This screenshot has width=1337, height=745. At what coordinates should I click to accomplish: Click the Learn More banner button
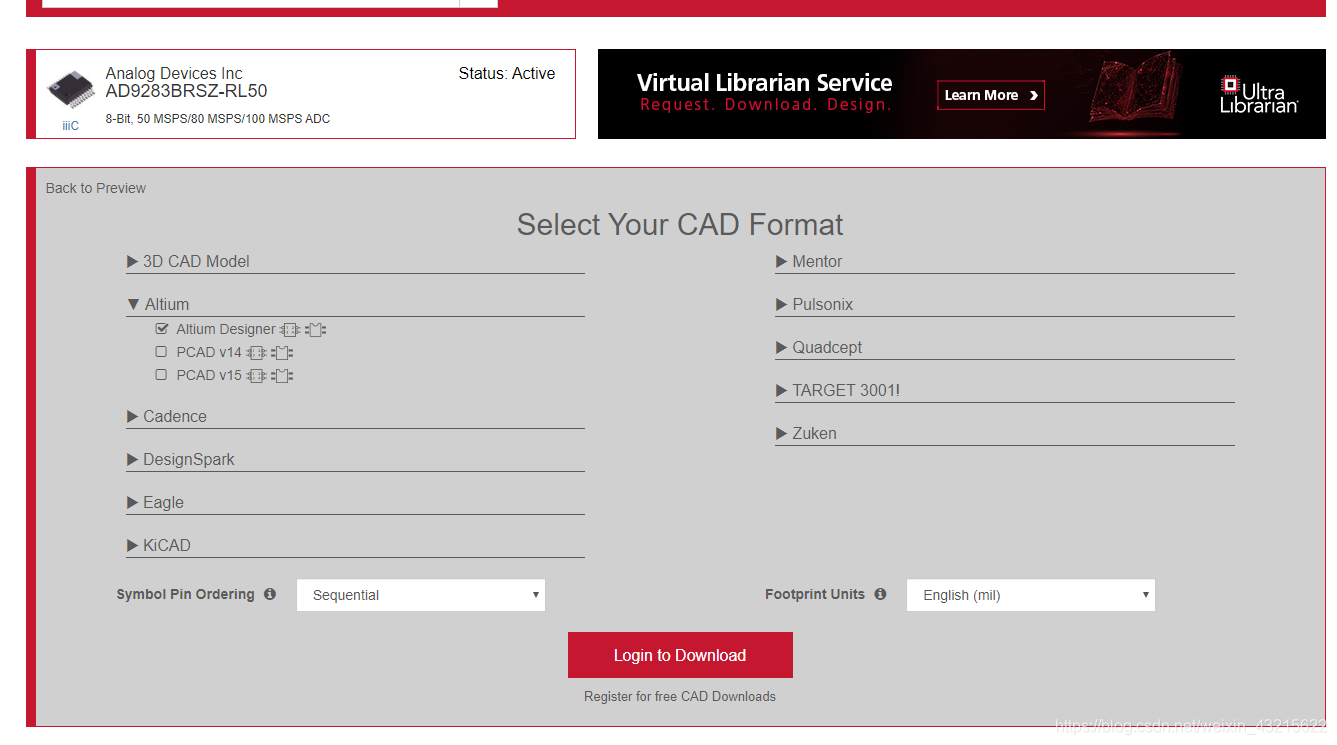991,95
